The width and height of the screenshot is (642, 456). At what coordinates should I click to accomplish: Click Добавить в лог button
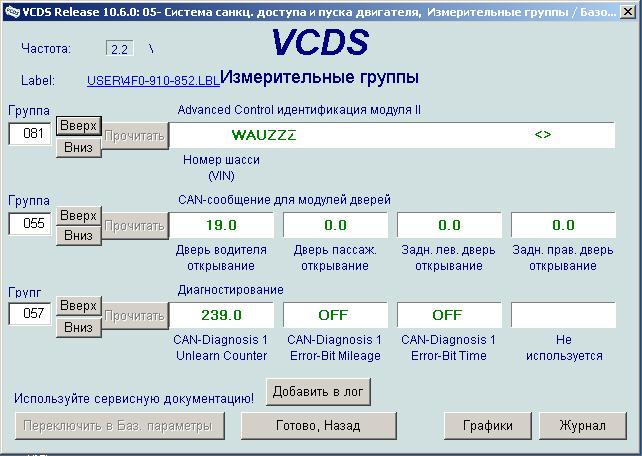(x=318, y=393)
